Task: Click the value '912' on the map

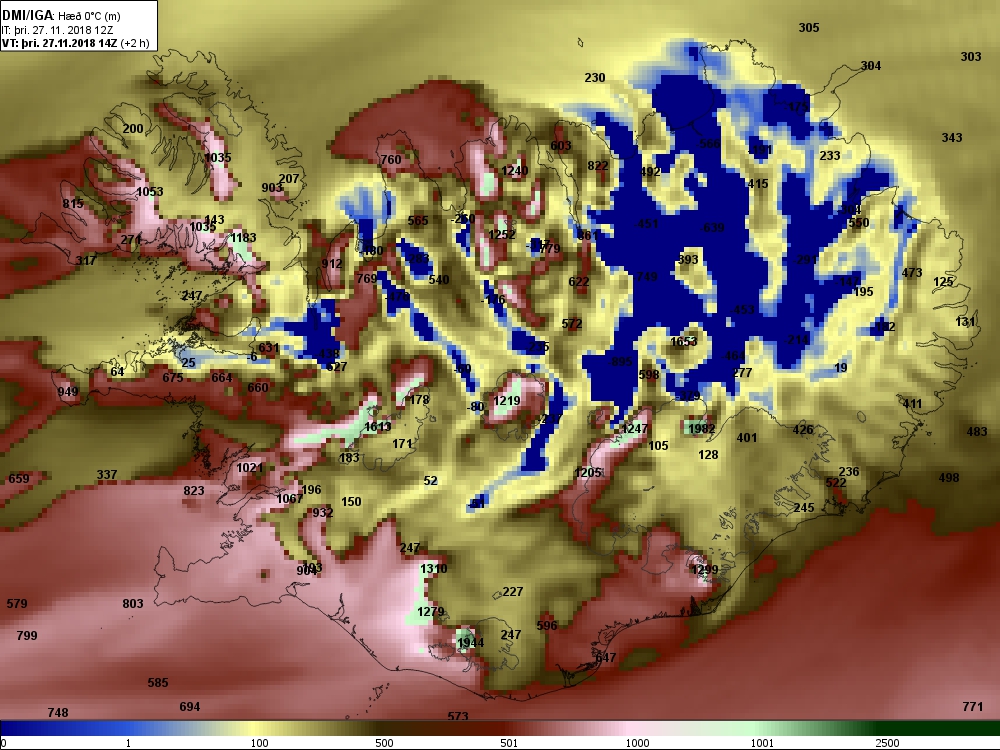Action: (x=332, y=264)
